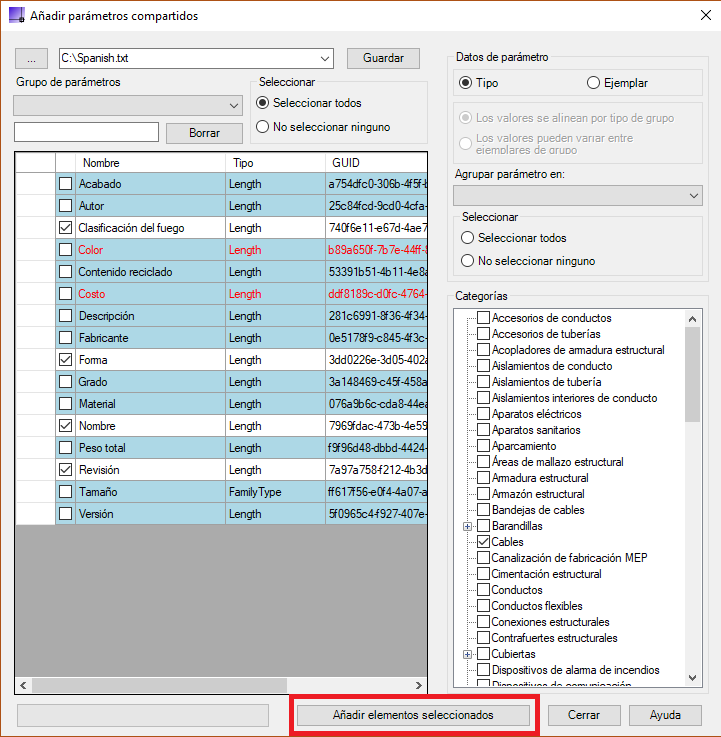Click the Borrar button
Image resolution: width=721 pixels, height=737 pixels.
tap(204, 133)
